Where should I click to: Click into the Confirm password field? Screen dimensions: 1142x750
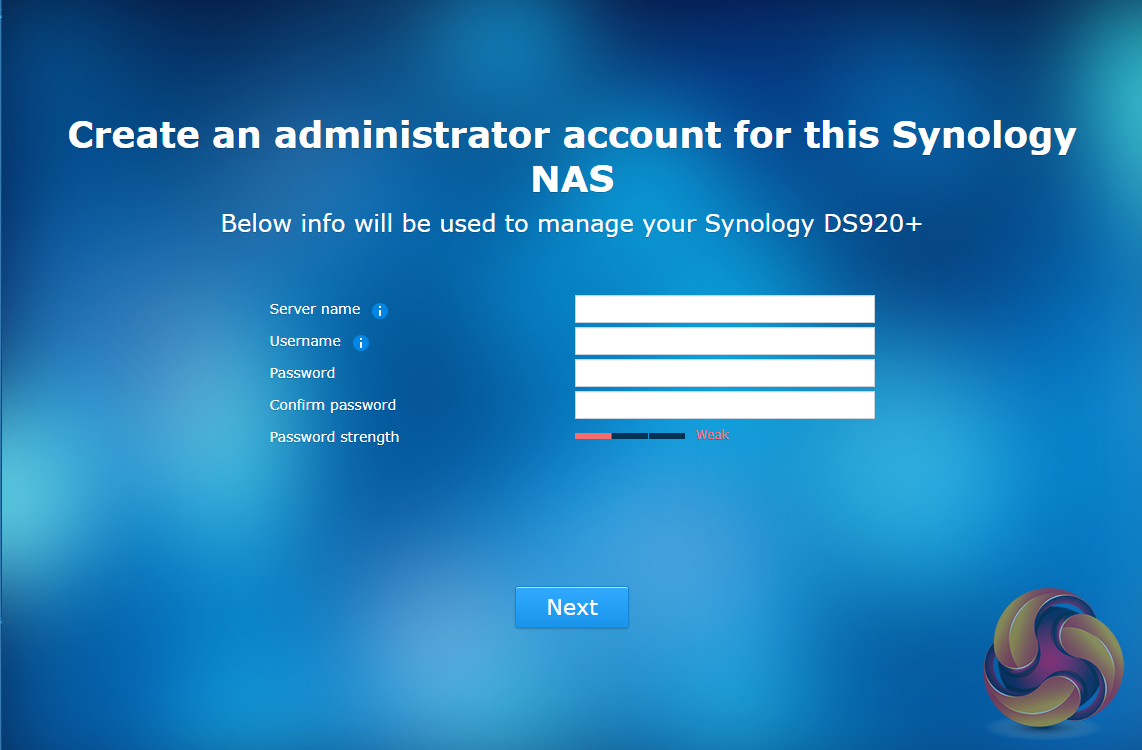(725, 405)
